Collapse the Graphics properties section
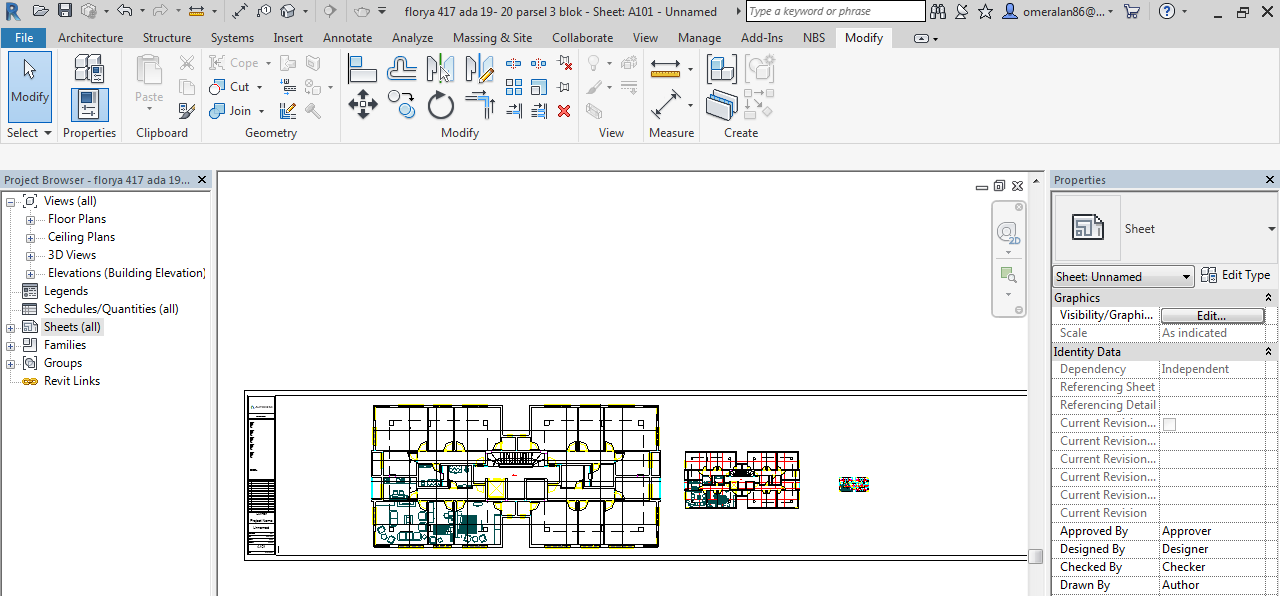Image resolution: width=1280 pixels, height=596 pixels. tap(1269, 298)
